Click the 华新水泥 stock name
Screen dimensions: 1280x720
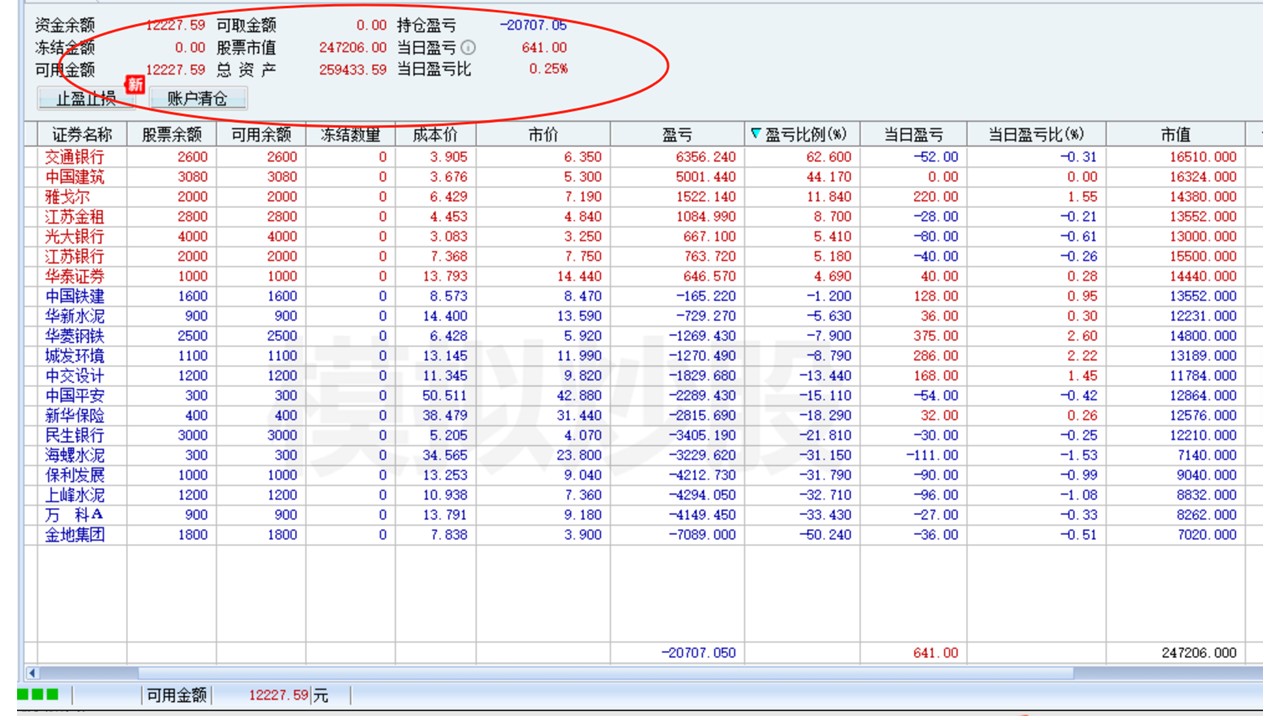75,316
